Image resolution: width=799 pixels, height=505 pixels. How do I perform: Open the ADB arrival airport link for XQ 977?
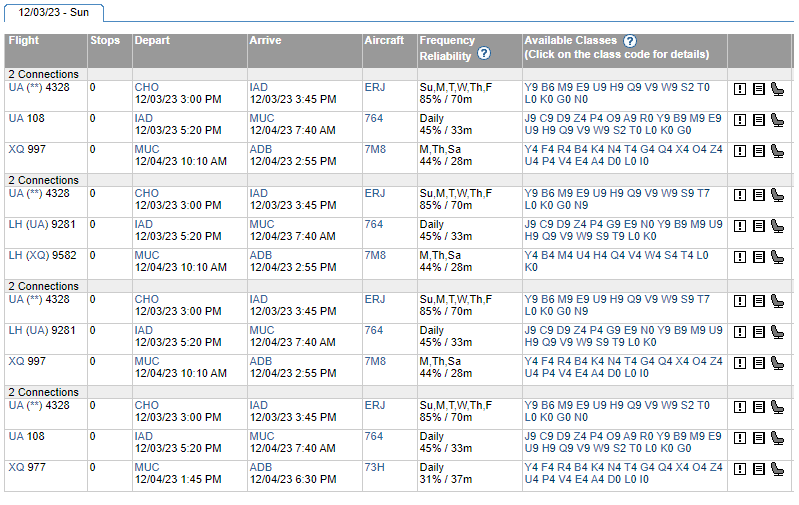260,467
